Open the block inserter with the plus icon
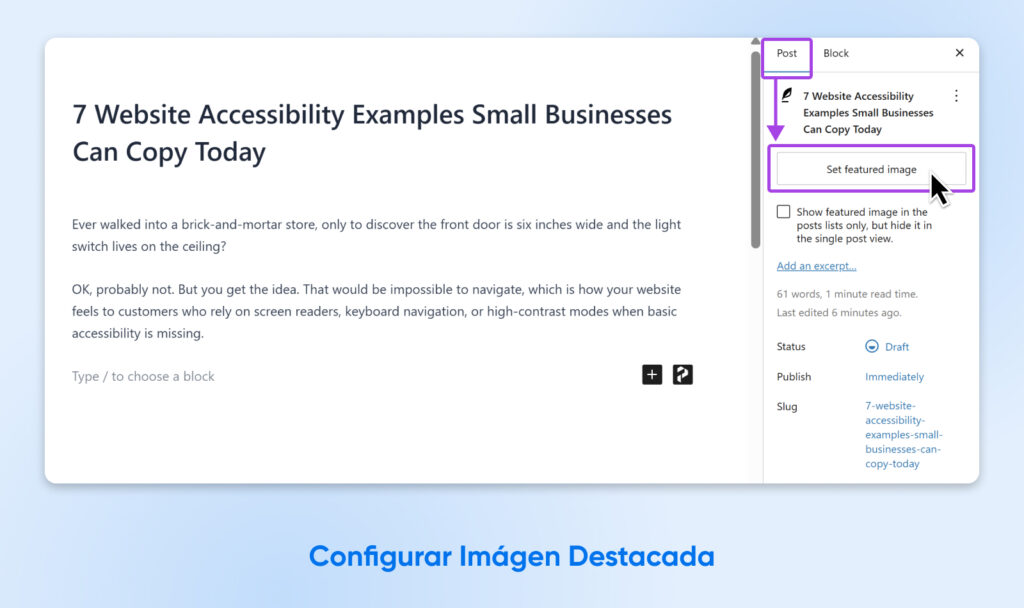 click(x=651, y=374)
